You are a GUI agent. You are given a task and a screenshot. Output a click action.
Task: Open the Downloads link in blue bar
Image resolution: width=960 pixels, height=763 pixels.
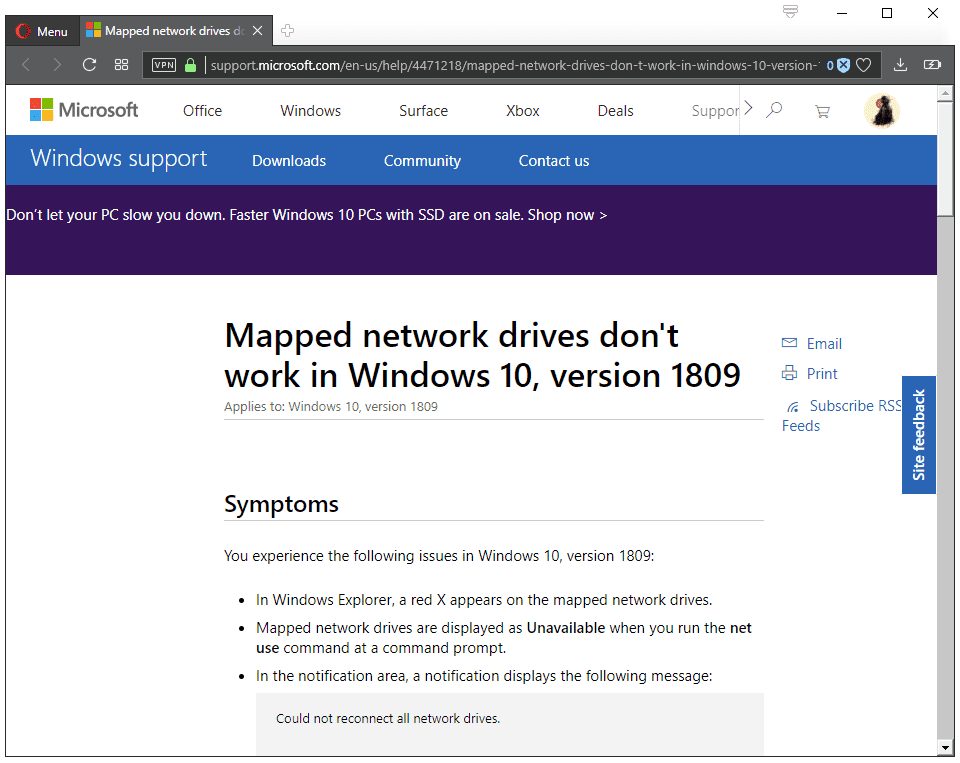pyautogui.click(x=289, y=160)
